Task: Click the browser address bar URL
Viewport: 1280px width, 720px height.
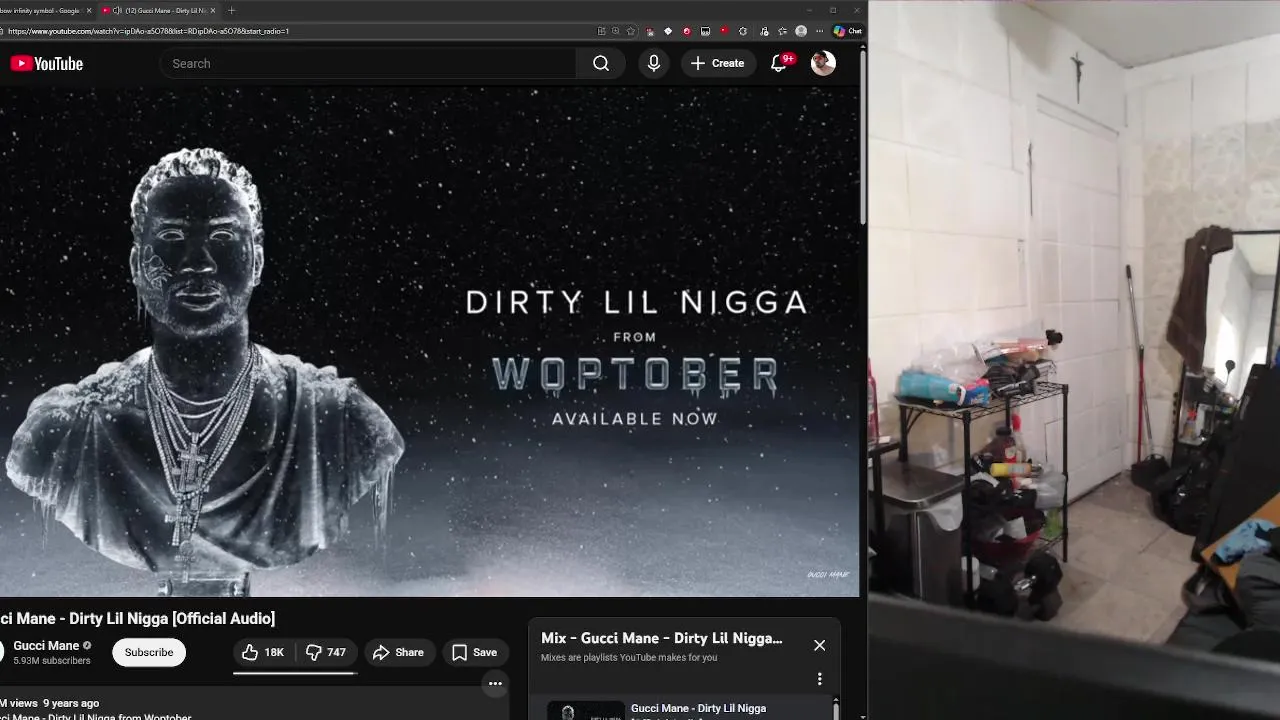Action: point(148,31)
